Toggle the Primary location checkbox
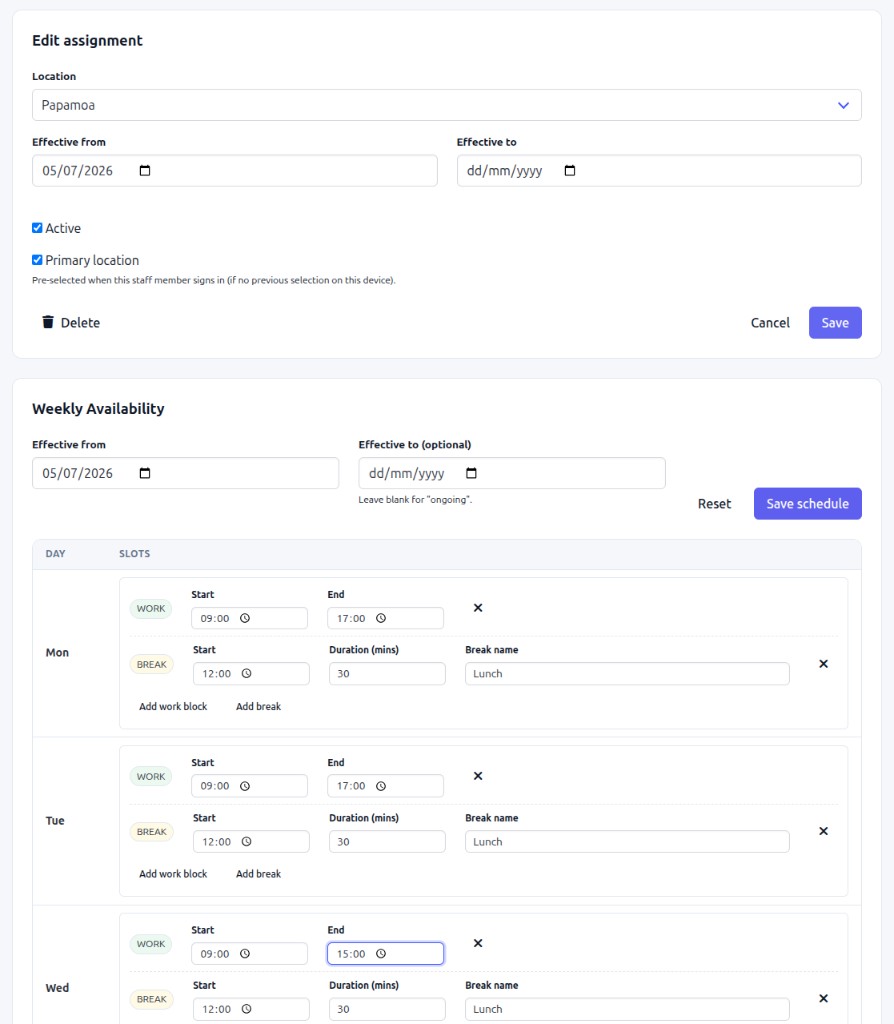 click(37, 260)
